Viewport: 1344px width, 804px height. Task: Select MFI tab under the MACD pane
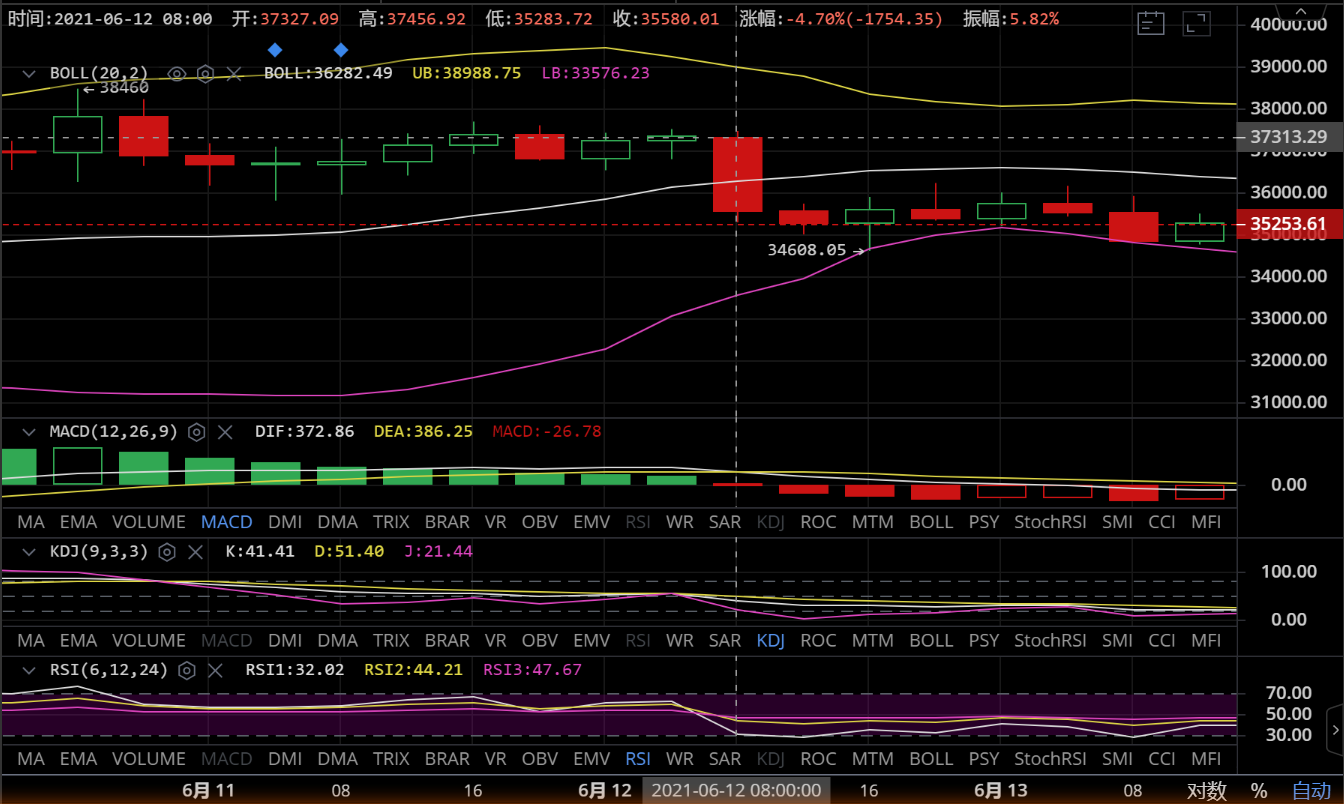click(x=1206, y=522)
